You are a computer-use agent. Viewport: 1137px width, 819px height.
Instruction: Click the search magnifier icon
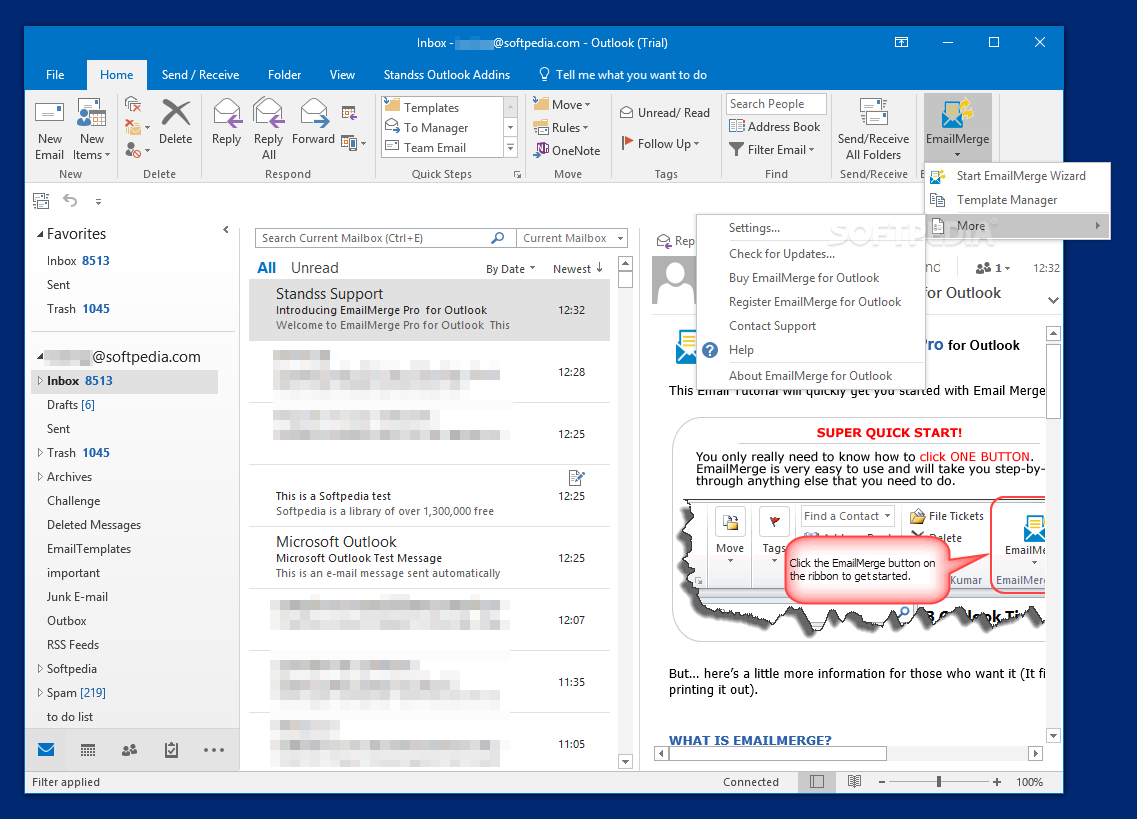(x=497, y=238)
